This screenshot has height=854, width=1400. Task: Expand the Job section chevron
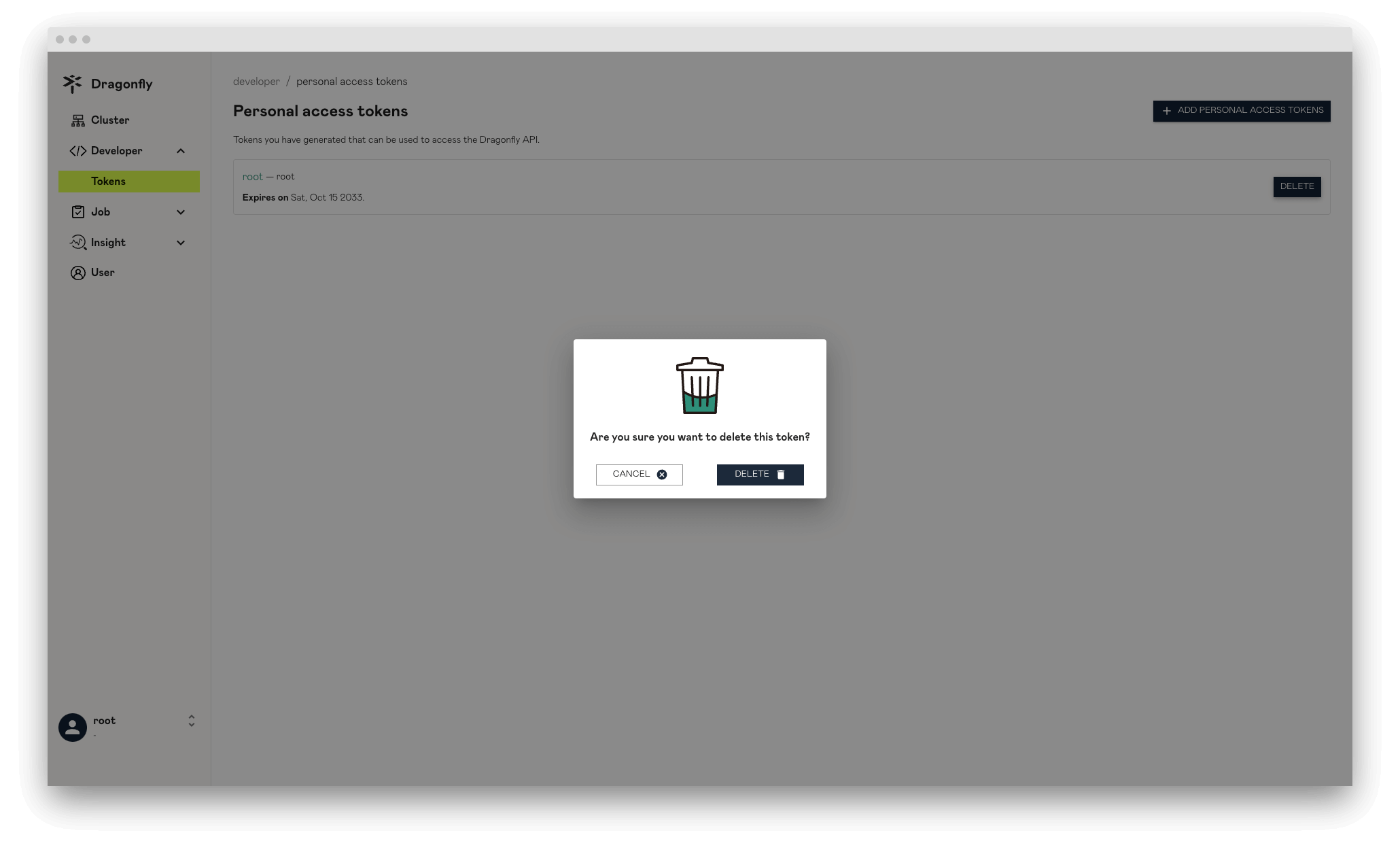[x=181, y=211]
